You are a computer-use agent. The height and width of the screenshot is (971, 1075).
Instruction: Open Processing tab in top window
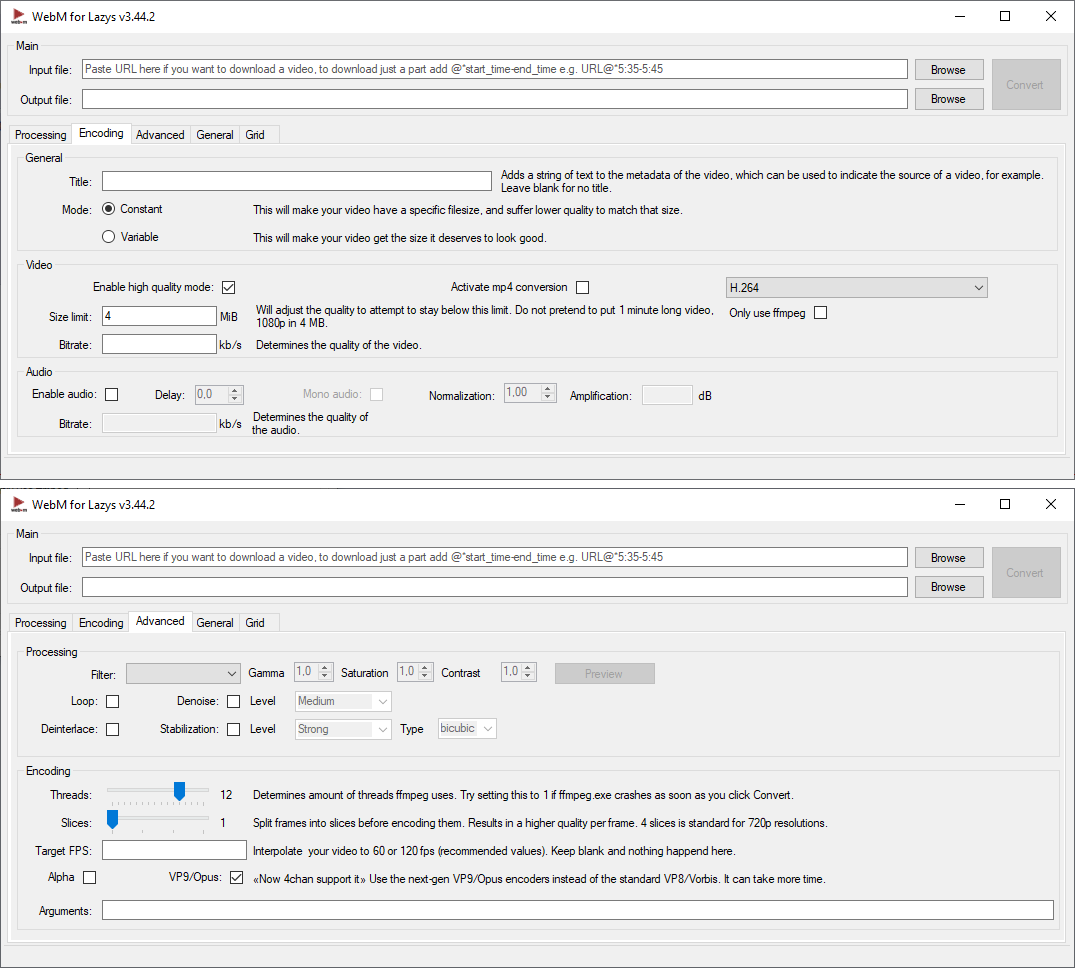[40, 135]
